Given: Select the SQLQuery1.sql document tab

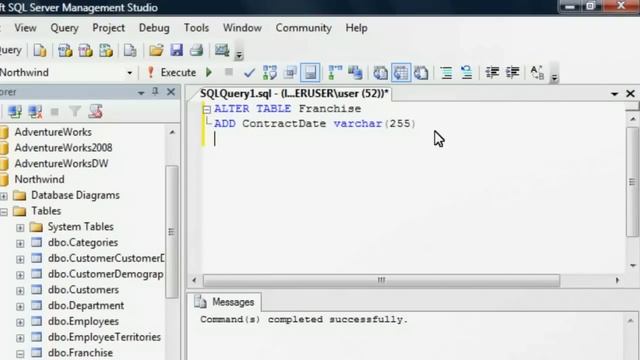Looking at the screenshot, I should pyautogui.click(x=294, y=93).
